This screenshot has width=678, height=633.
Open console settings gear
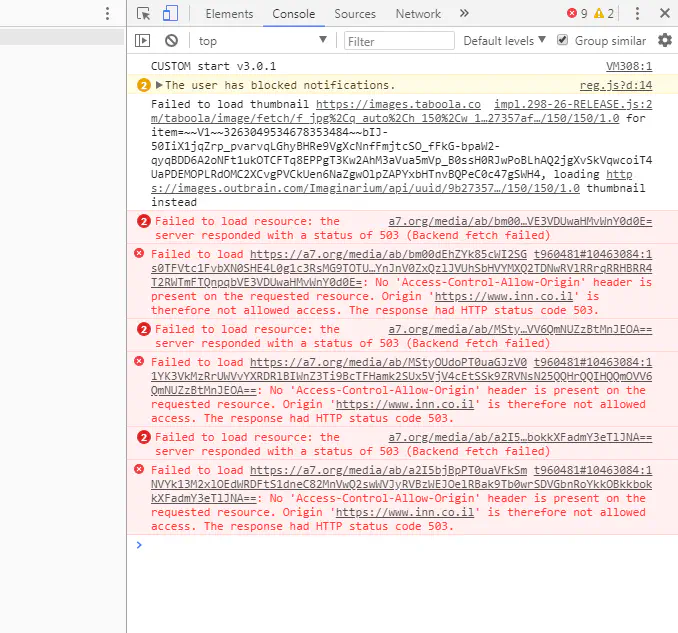[x=665, y=41]
